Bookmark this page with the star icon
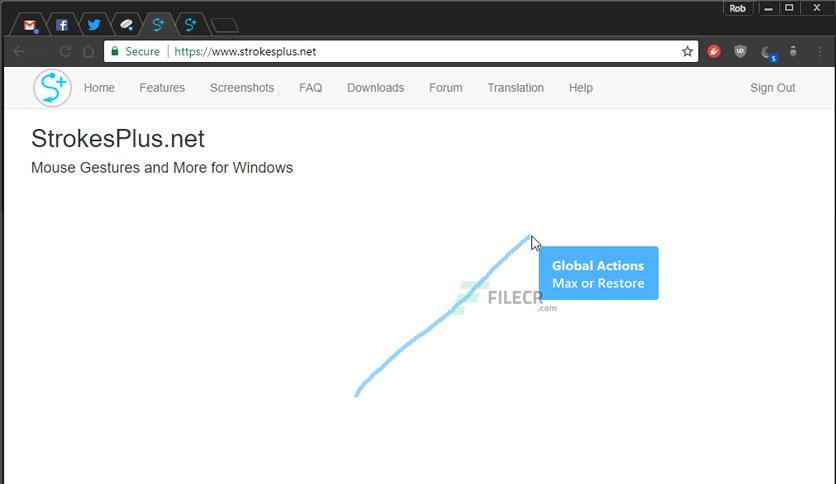The width and height of the screenshot is (836, 484). (x=687, y=52)
